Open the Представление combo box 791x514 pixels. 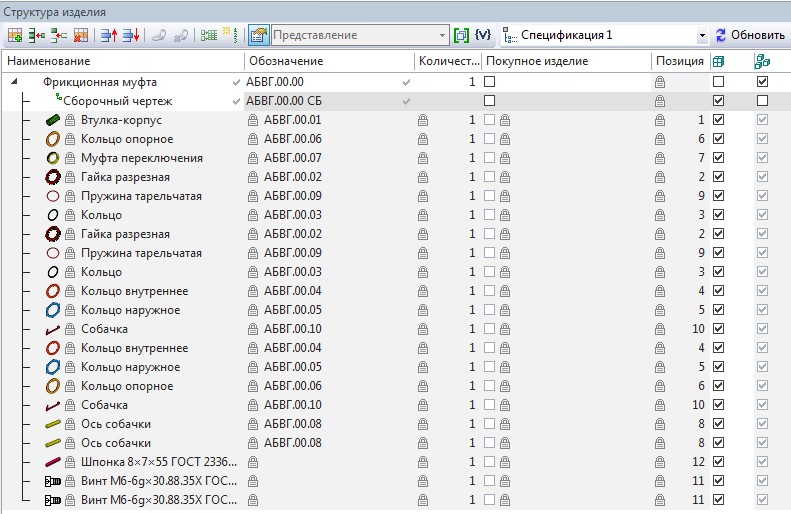coord(441,35)
